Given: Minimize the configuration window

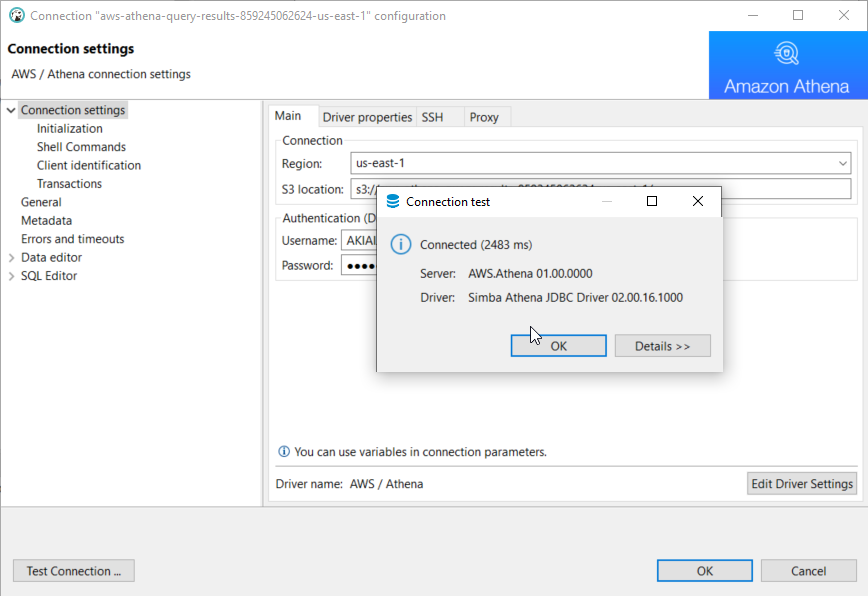Looking at the screenshot, I should click(753, 15).
